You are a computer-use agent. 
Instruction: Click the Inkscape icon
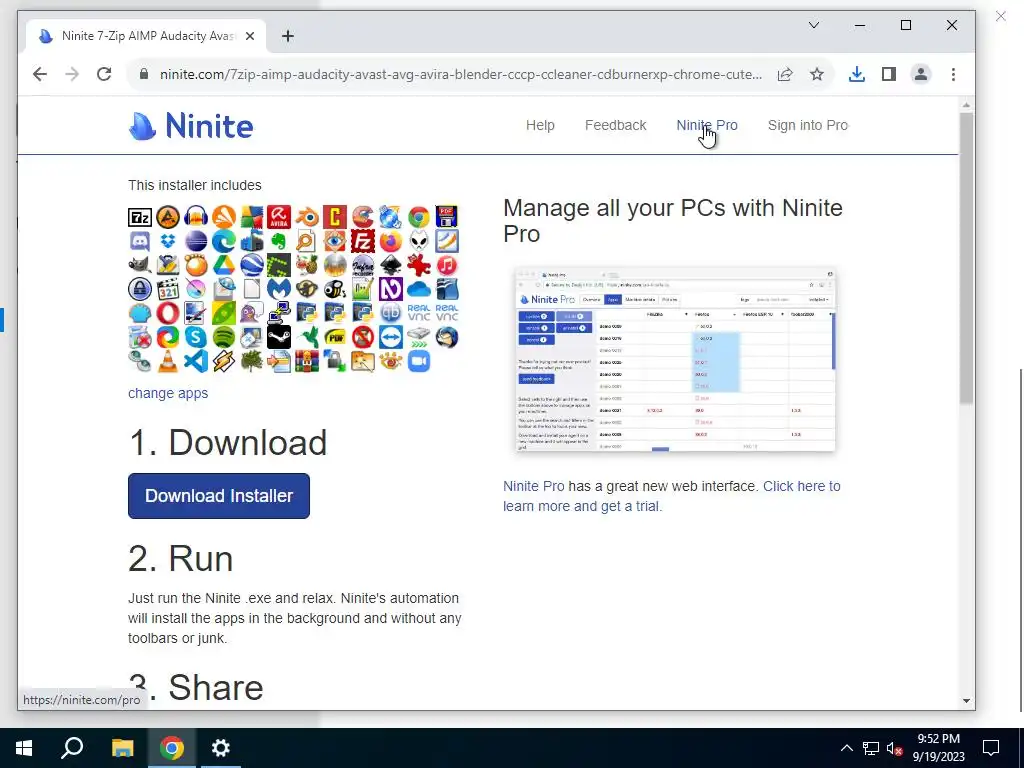click(x=391, y=265)
